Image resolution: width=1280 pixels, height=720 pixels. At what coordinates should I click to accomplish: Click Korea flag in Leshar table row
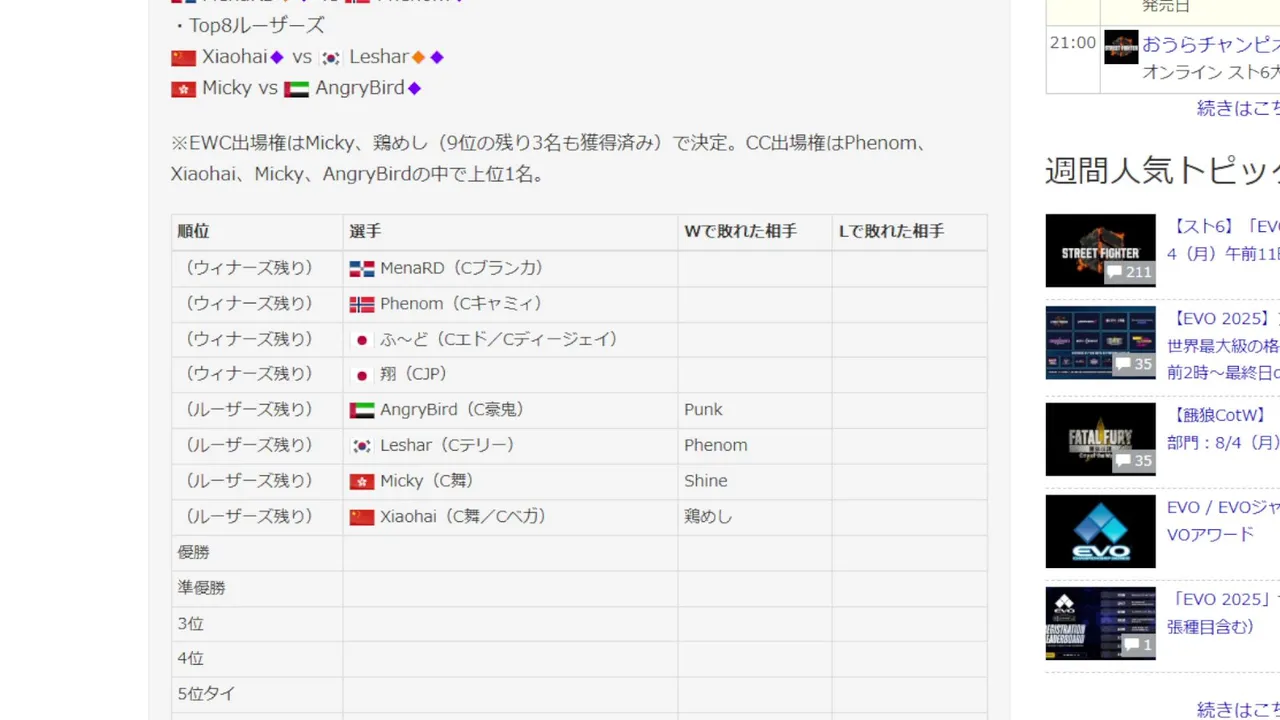tap(362, 446)
